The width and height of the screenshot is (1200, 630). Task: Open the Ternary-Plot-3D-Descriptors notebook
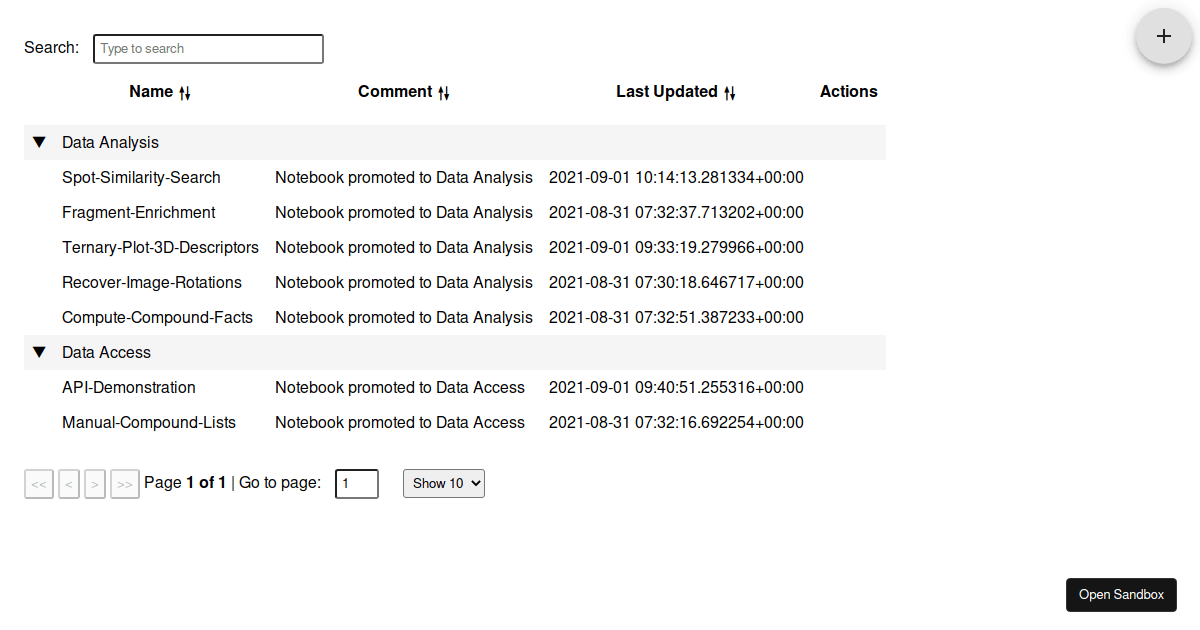click(x=160, y=247)
